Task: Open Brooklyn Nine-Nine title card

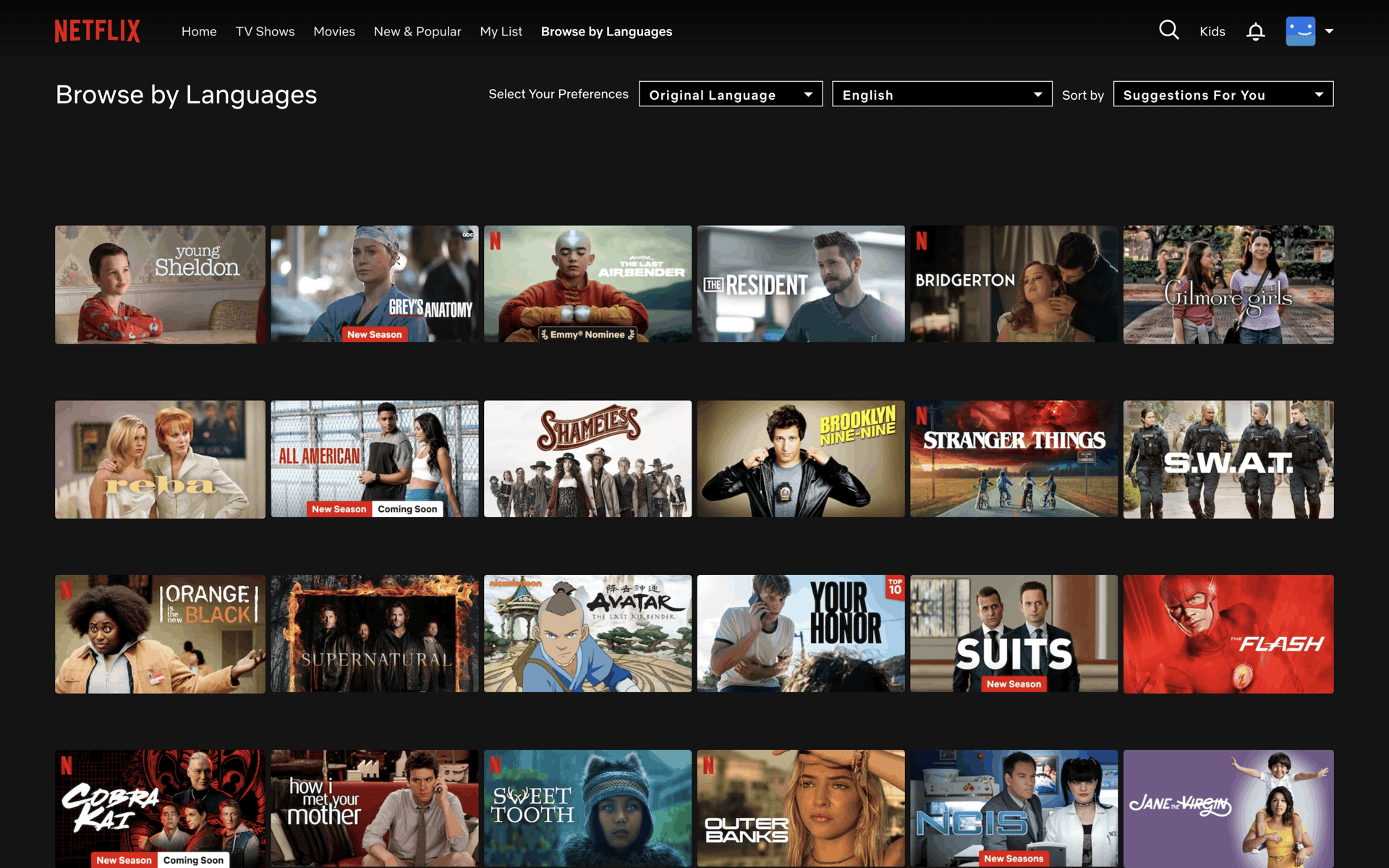Action: pyautogui.click(x=801, y=459)
